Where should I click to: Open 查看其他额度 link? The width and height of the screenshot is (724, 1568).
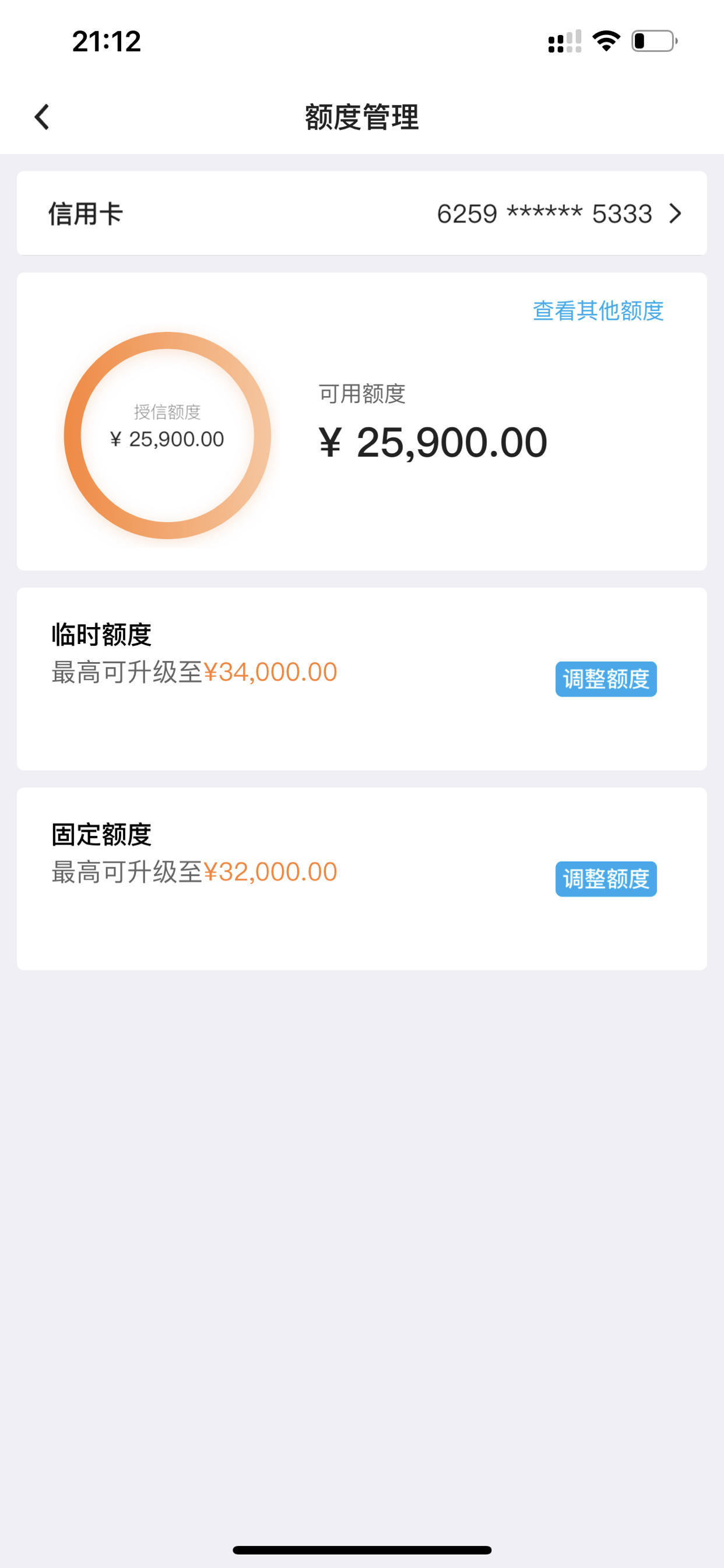click(598, 310)
